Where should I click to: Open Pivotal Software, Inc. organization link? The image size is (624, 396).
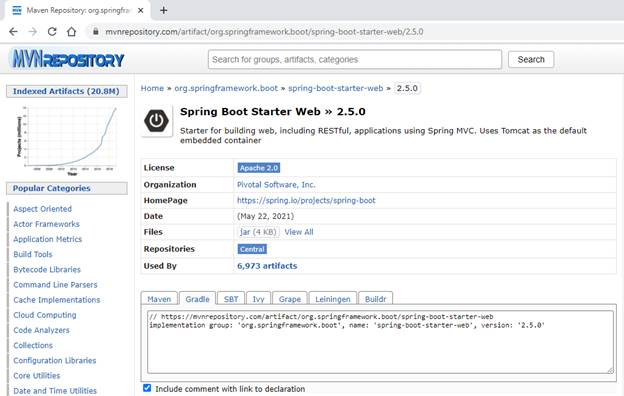coord(276,185)
